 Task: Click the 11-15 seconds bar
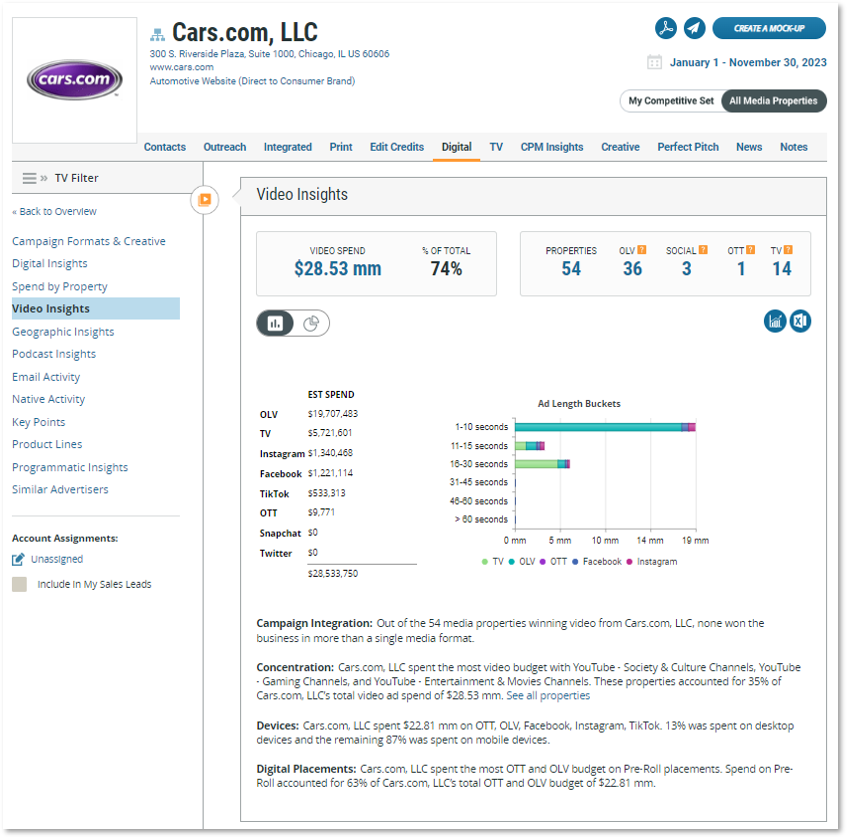pyautogui.click(x=529, y=446)
